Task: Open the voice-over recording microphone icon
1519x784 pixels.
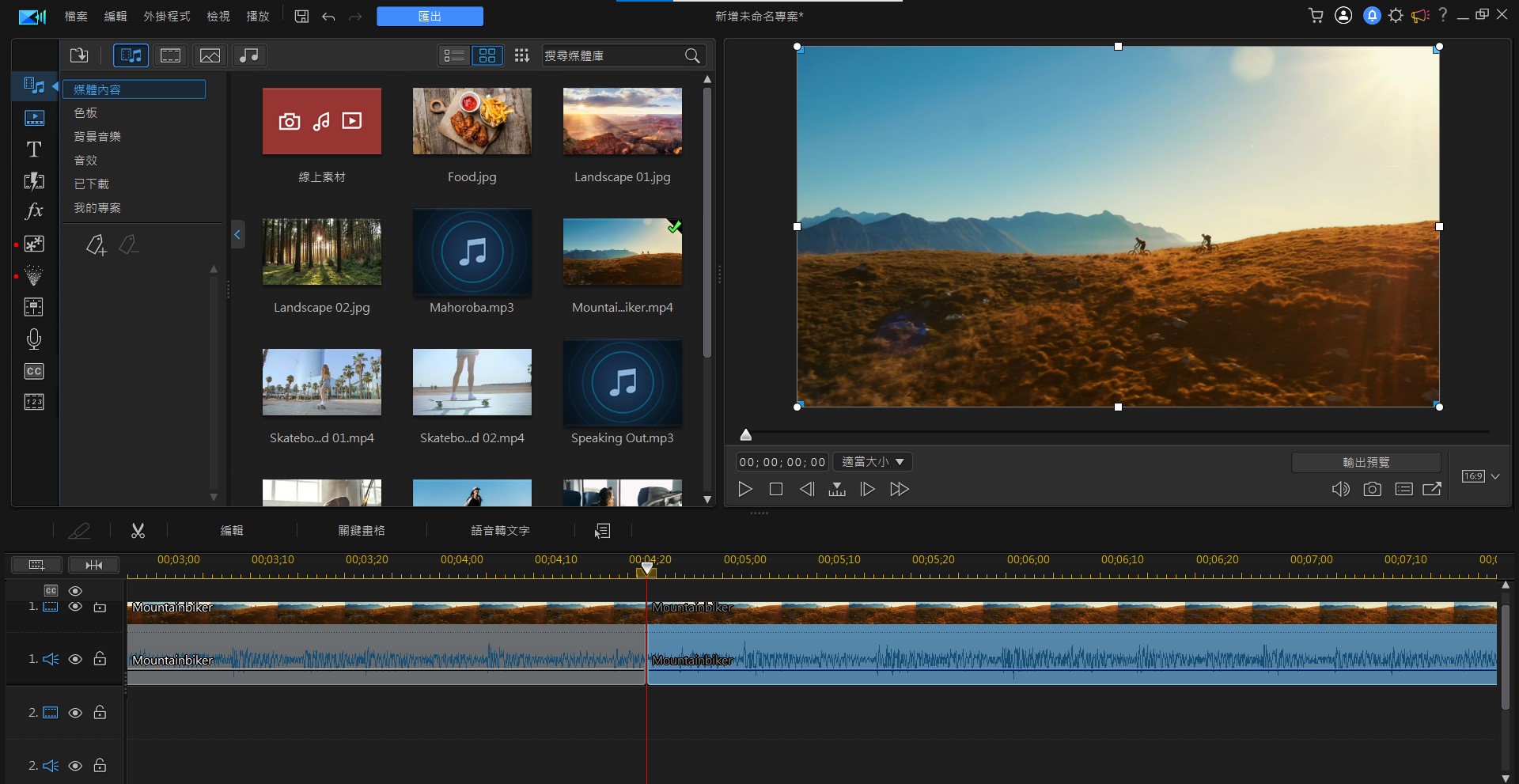Action: coord(33,339)
